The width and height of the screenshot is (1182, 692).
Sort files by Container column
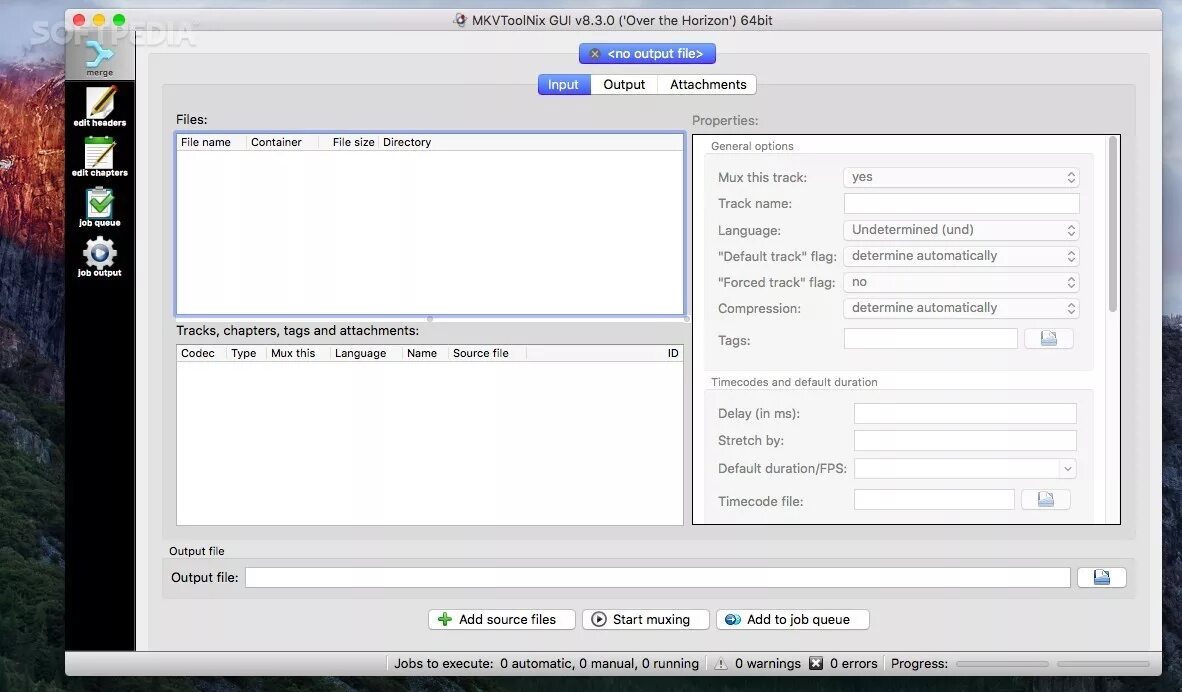[x=282, y=142]
